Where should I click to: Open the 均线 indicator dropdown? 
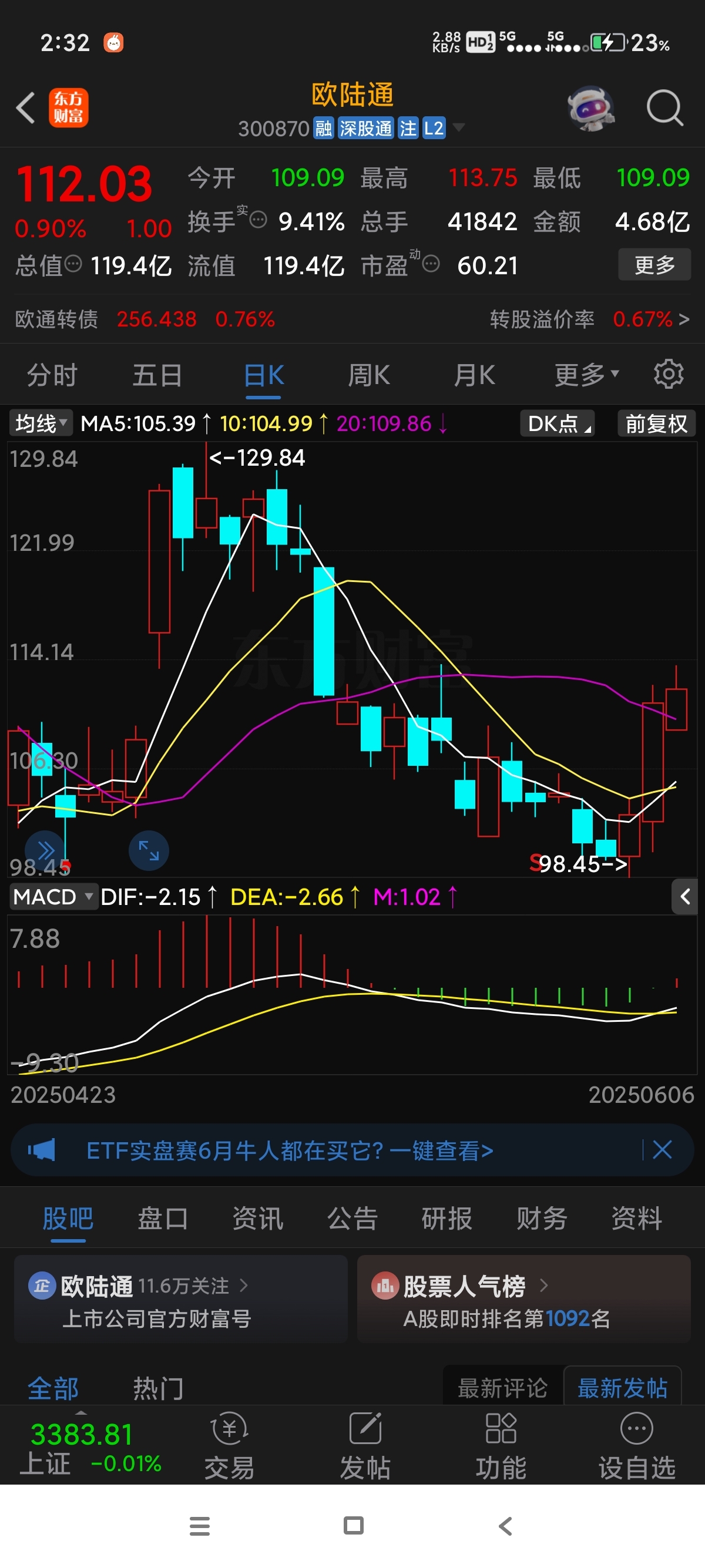coord(40,423)
